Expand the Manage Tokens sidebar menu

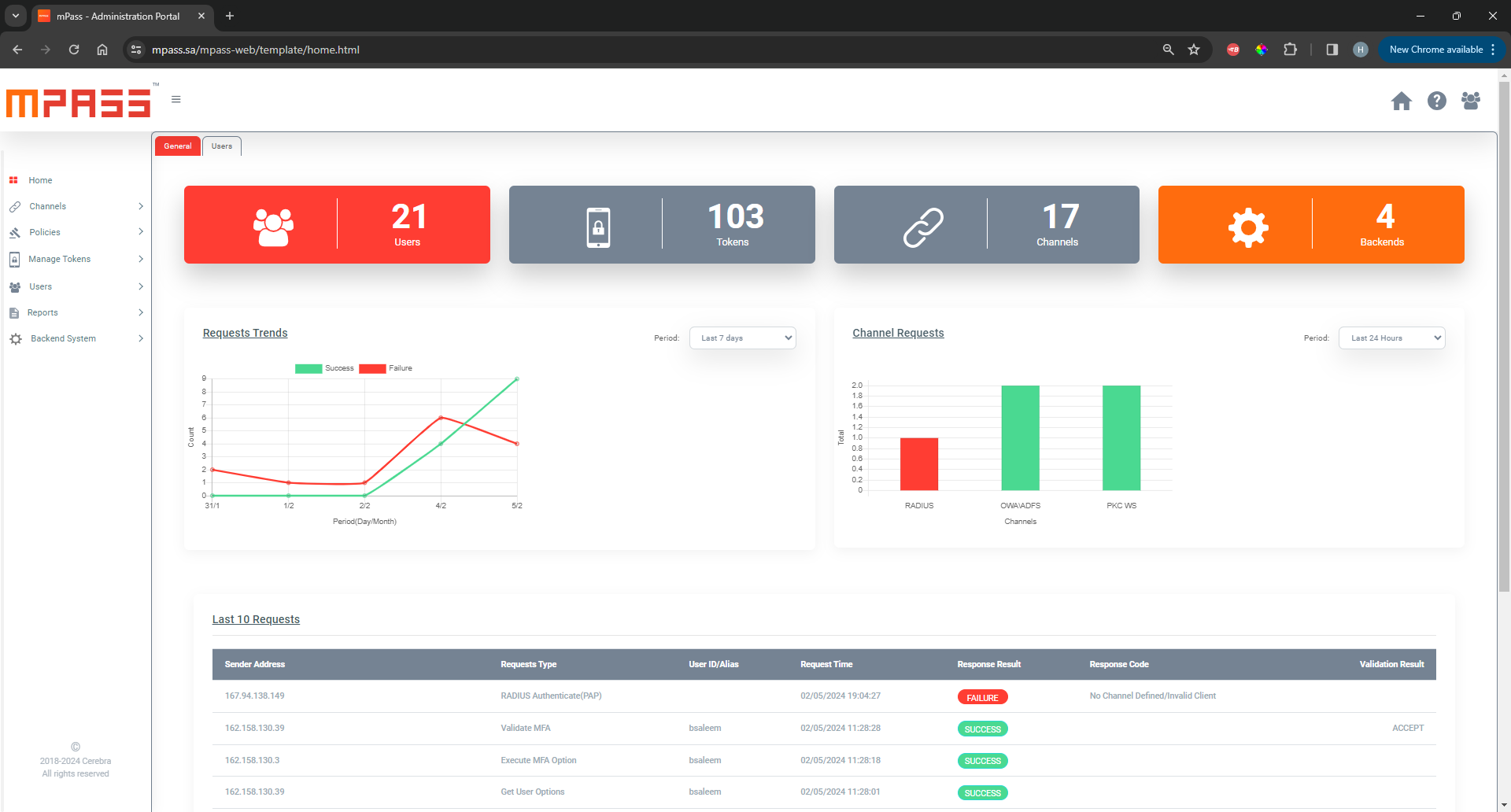60,259
